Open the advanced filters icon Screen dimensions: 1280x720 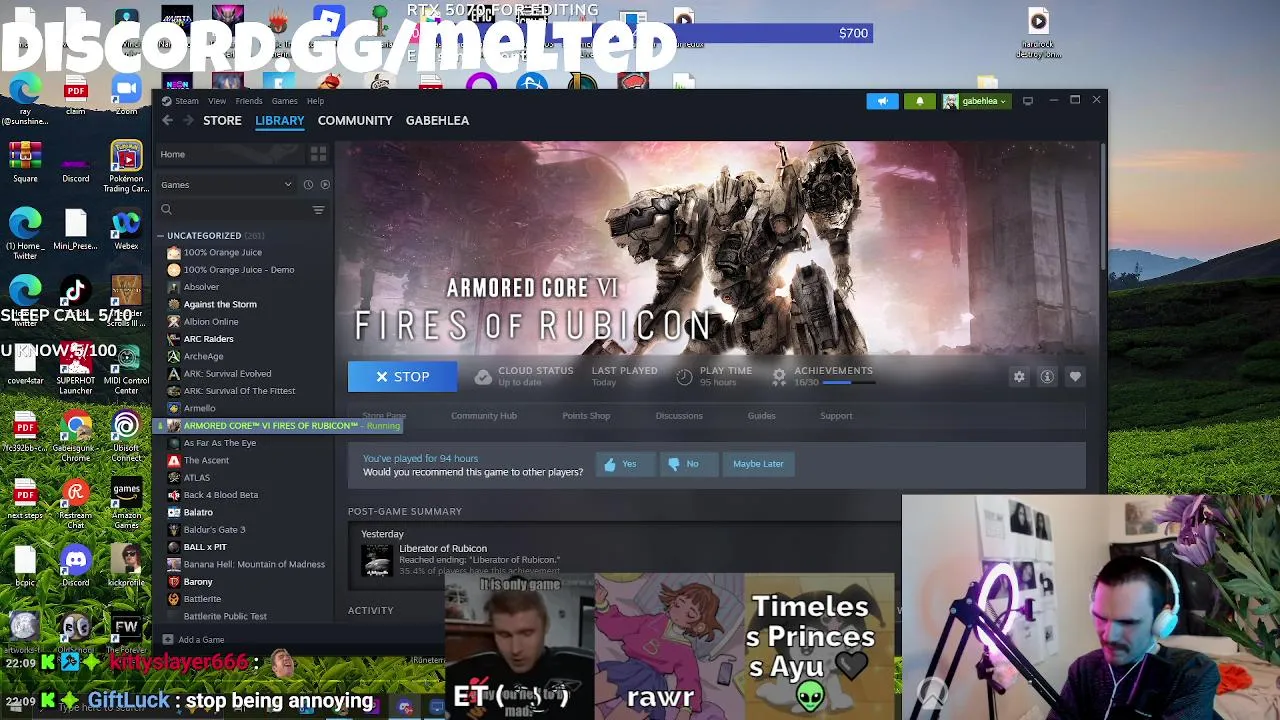pyautogui.click(x=318, y=210)
